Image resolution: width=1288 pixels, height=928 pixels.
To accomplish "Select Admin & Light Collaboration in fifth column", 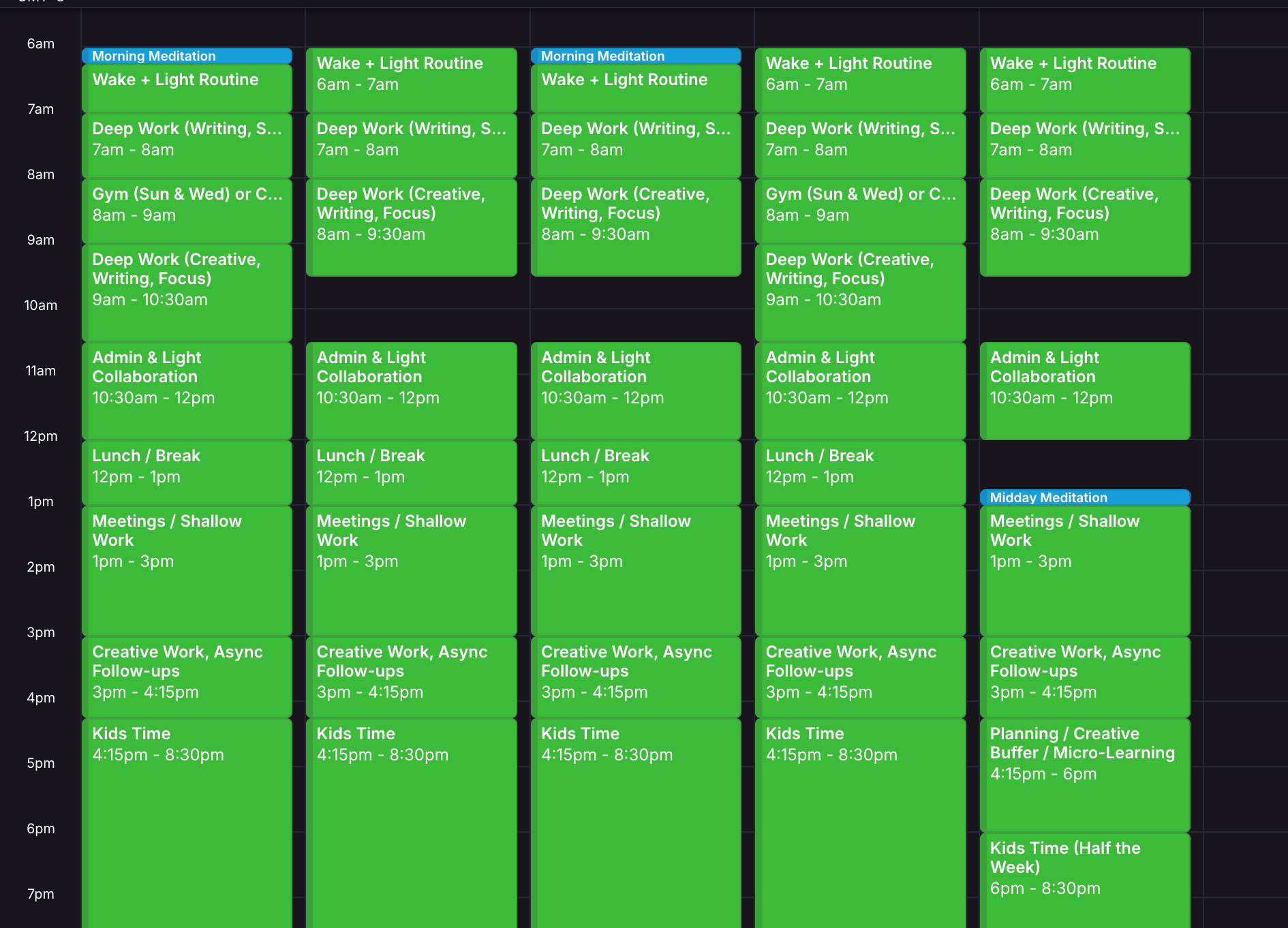I will 1085,390.
